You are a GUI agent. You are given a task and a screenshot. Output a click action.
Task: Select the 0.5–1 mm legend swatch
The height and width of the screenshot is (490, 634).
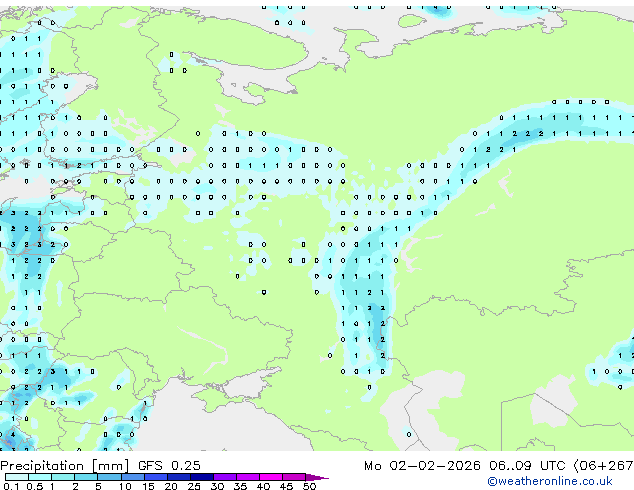[x=40, y=477]
